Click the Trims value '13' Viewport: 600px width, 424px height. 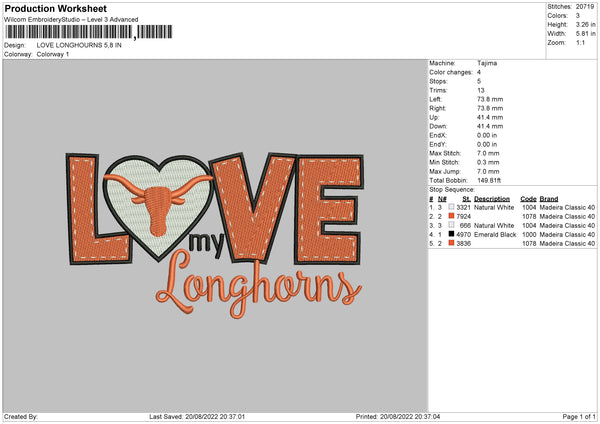point(481,90)
